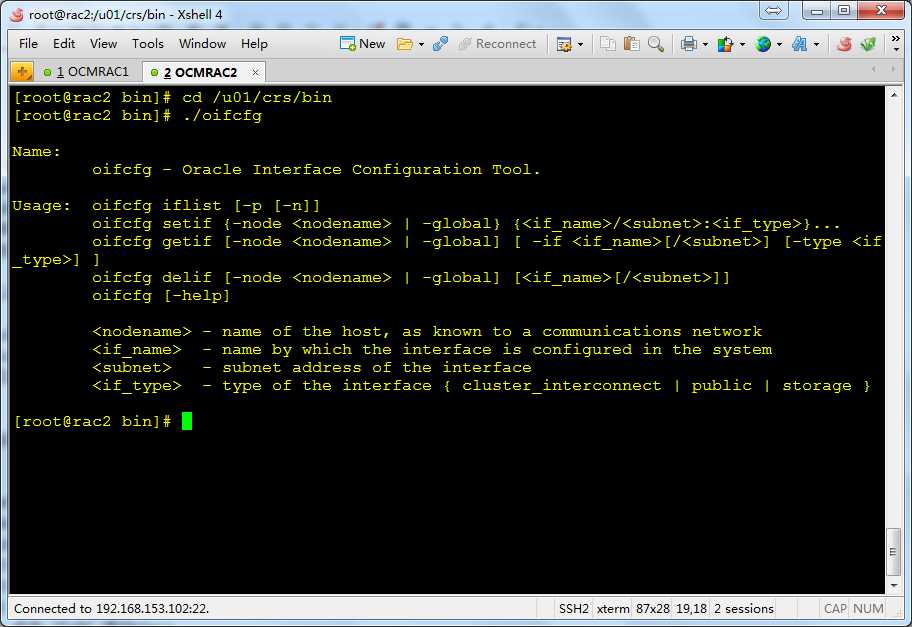Expand the globe Encoding dropdown arrow

779,44
